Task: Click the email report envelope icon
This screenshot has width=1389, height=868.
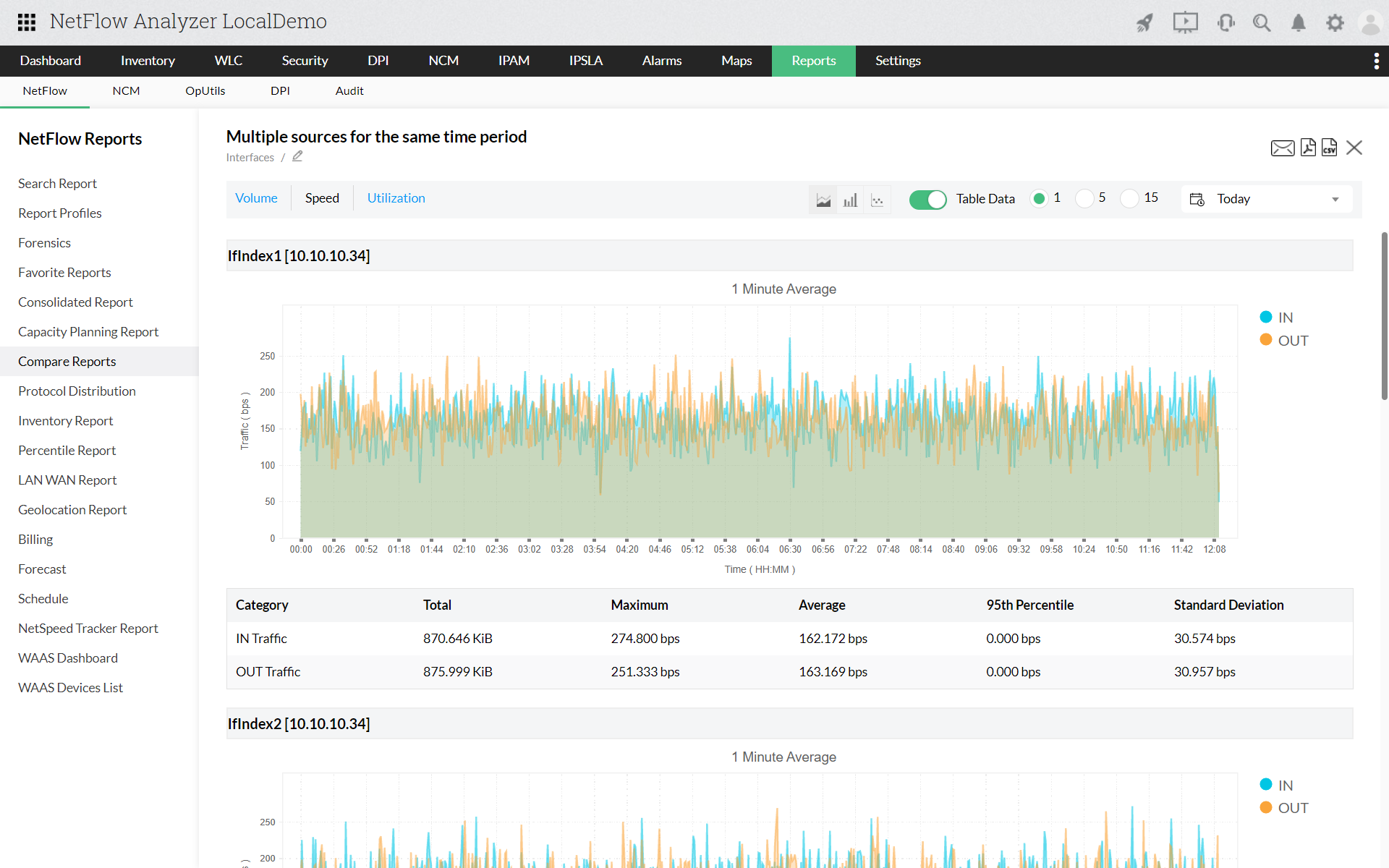Action: [x=1282, y=148]
